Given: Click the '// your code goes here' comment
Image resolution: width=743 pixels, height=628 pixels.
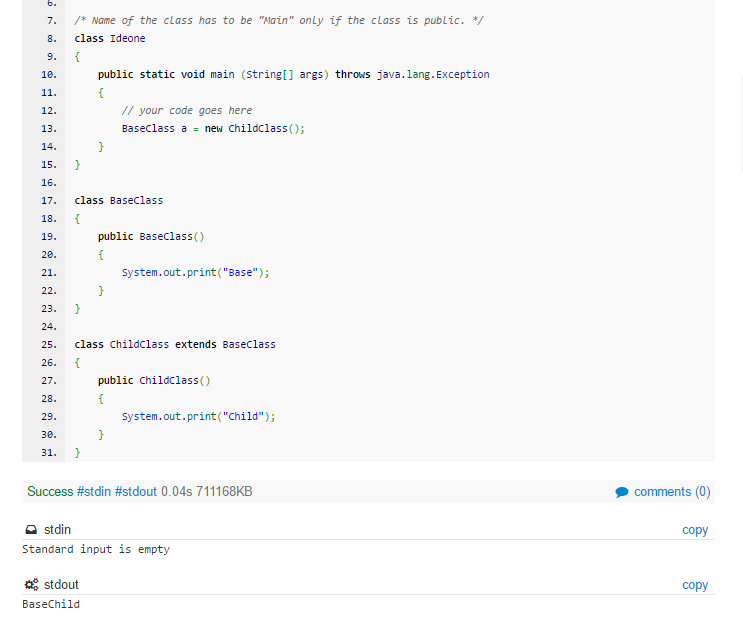Looking at the screenshot, I should pos(187,110).
